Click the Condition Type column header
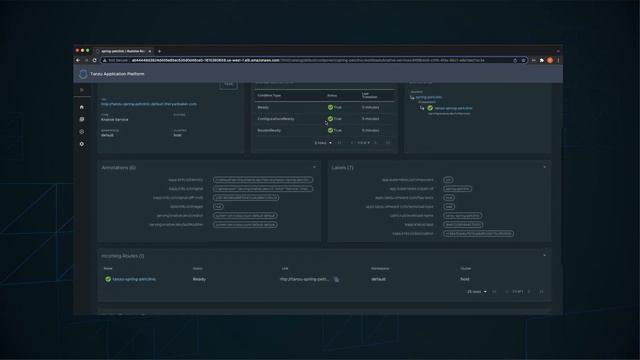This screenshot has height=360, width=640. [x=269, y=96]
